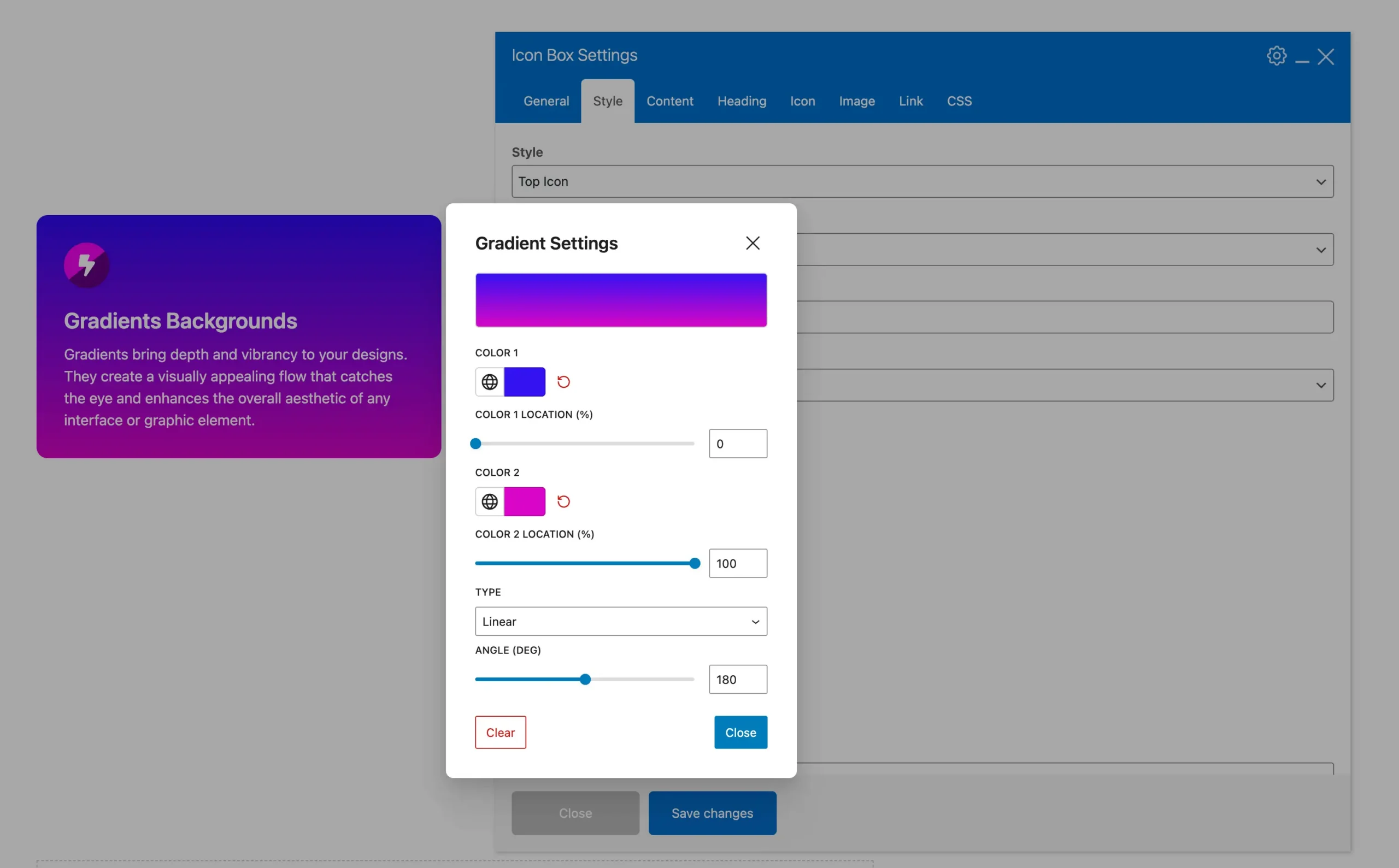Click the Angle value input field
This screenshot has width=1399, height=868.
(x=738, y=680)
